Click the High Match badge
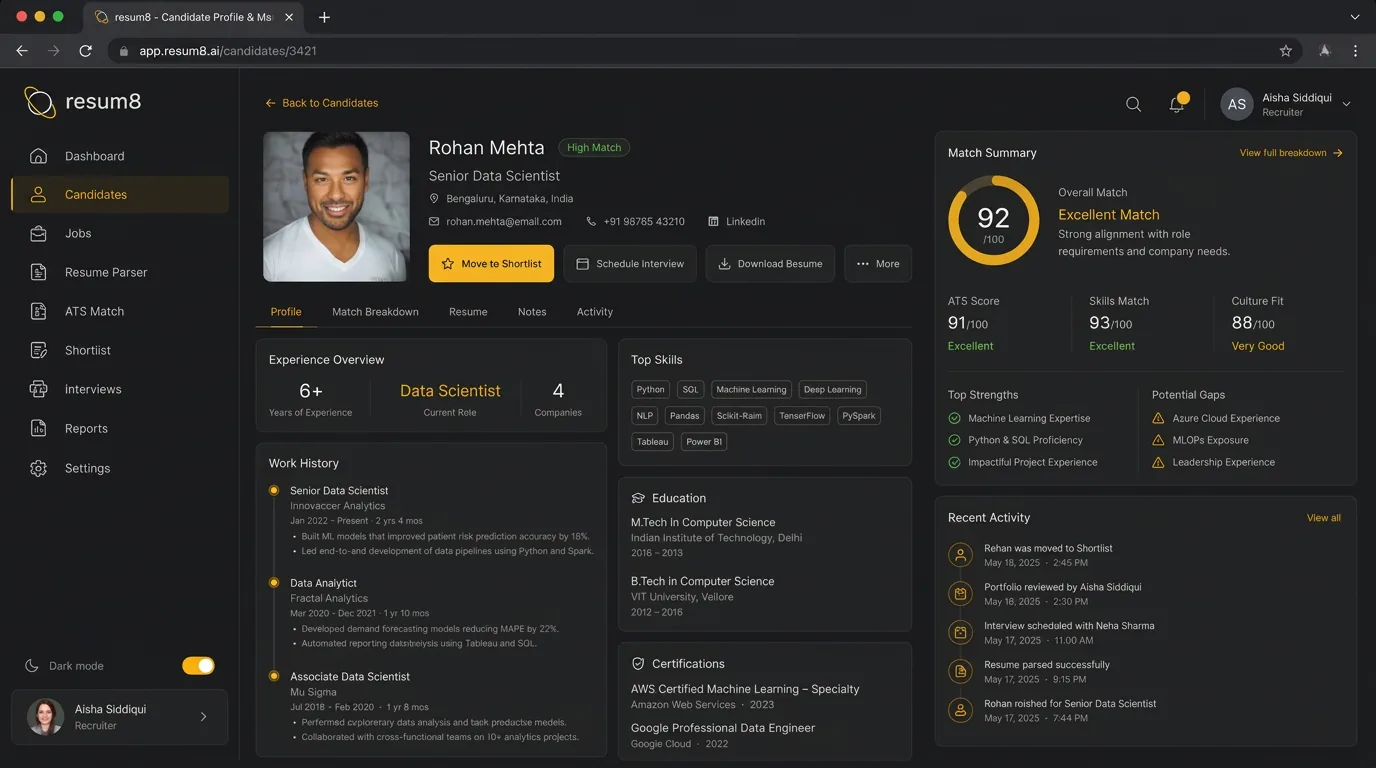The image size is (1376, 768). (x=594, y=148)
